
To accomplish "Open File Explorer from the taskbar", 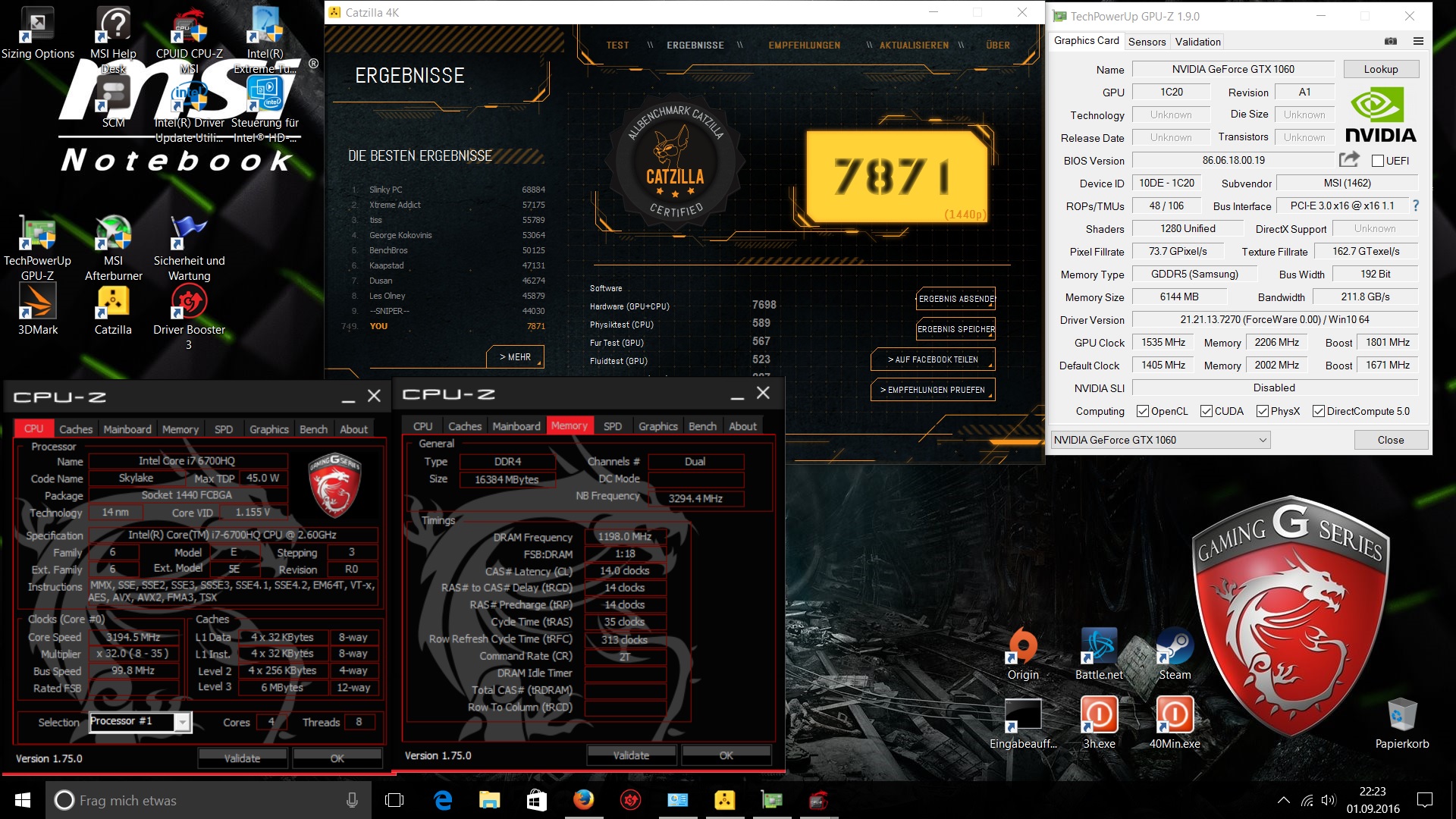I will click(490, 800).
